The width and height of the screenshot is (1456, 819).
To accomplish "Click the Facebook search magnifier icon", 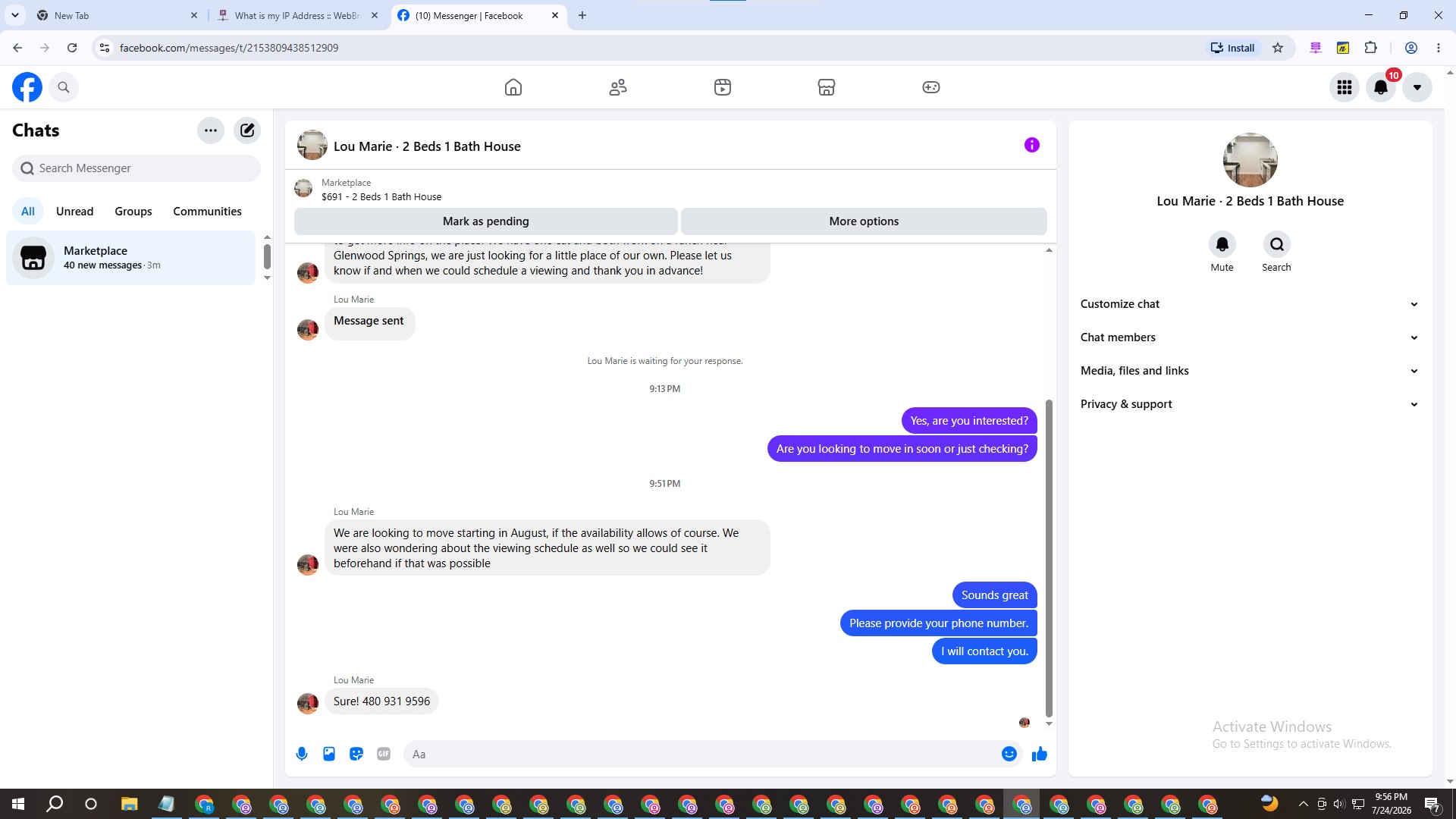I will pos(64,87).
